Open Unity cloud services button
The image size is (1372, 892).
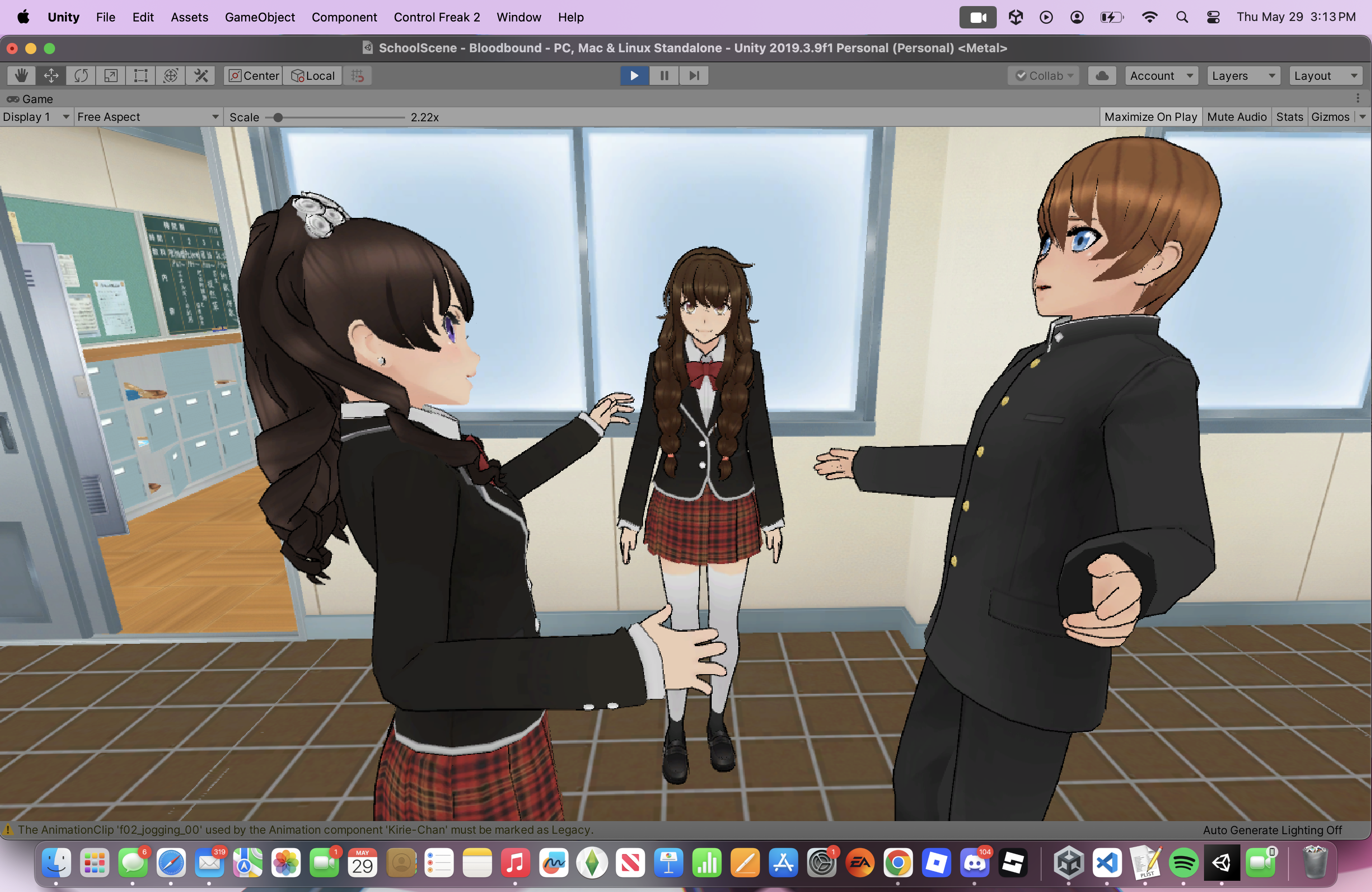pyautogui.click(x=1102, y=76)
